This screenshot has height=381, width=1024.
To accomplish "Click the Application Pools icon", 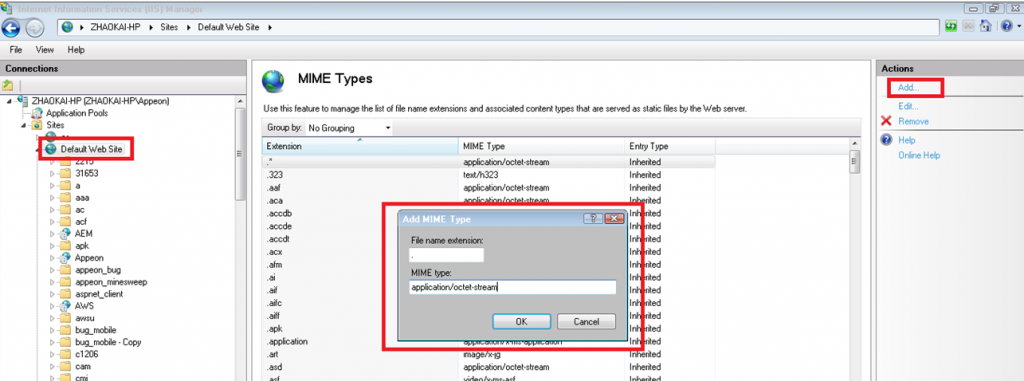I will click(x=37, y=113).
